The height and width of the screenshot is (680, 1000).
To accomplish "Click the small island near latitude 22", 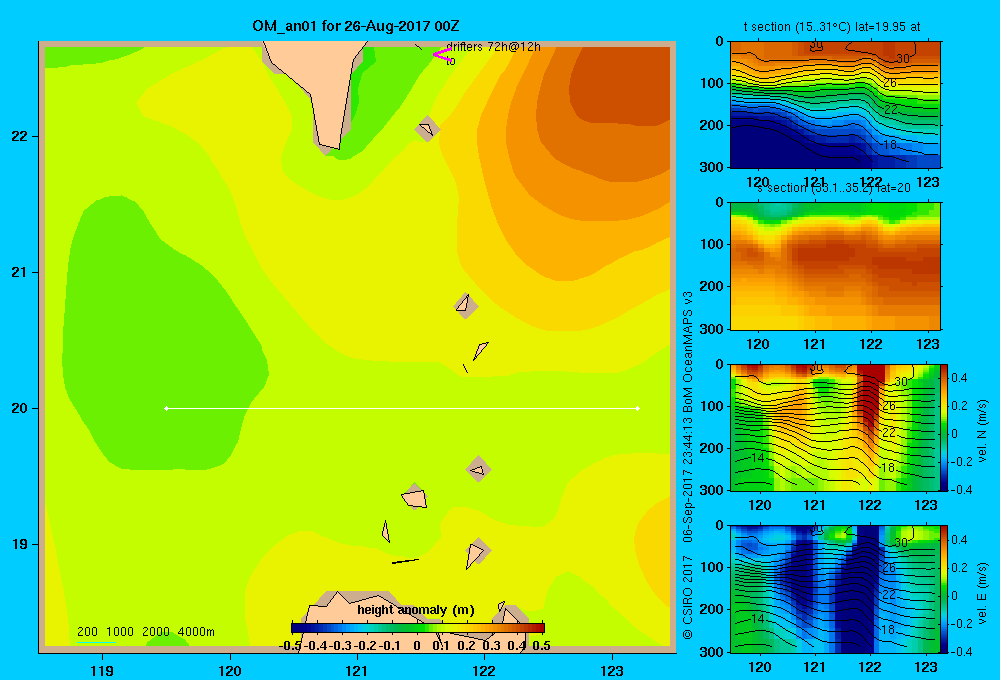I will click(x=427, y=129).
